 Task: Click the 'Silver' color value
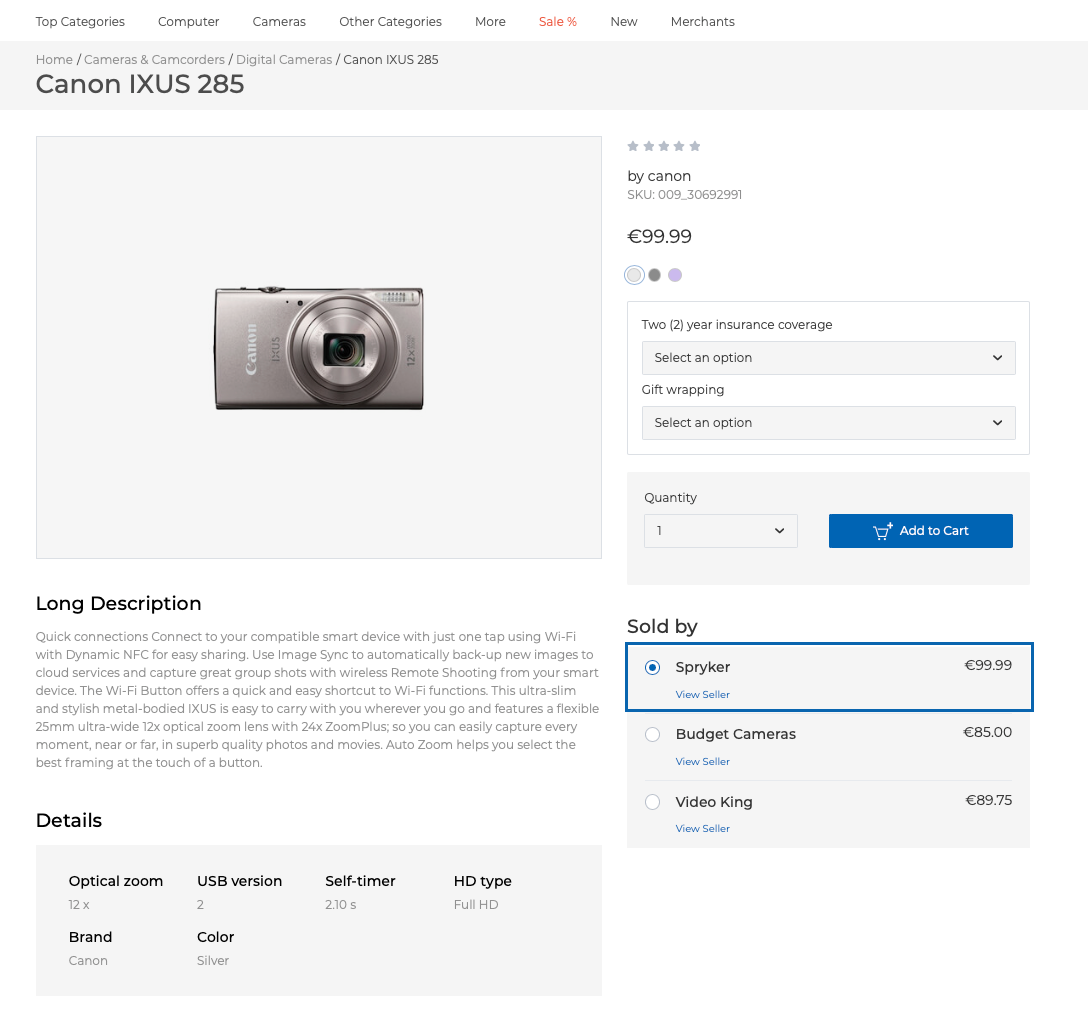213,961
